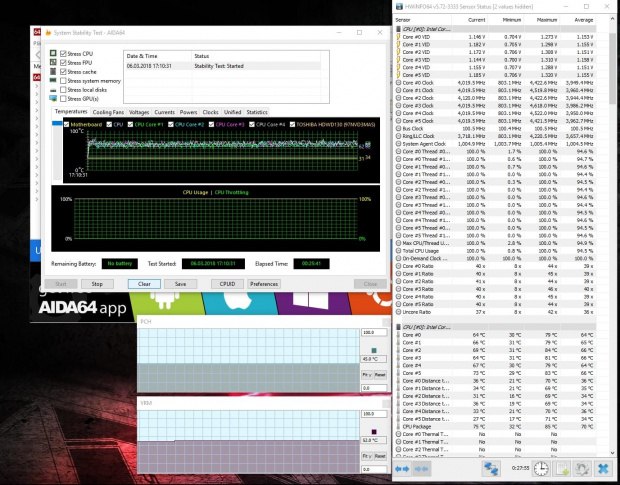Click HWiNFO log file icon with green plus

pyautogui.click(x=562, y=469)
